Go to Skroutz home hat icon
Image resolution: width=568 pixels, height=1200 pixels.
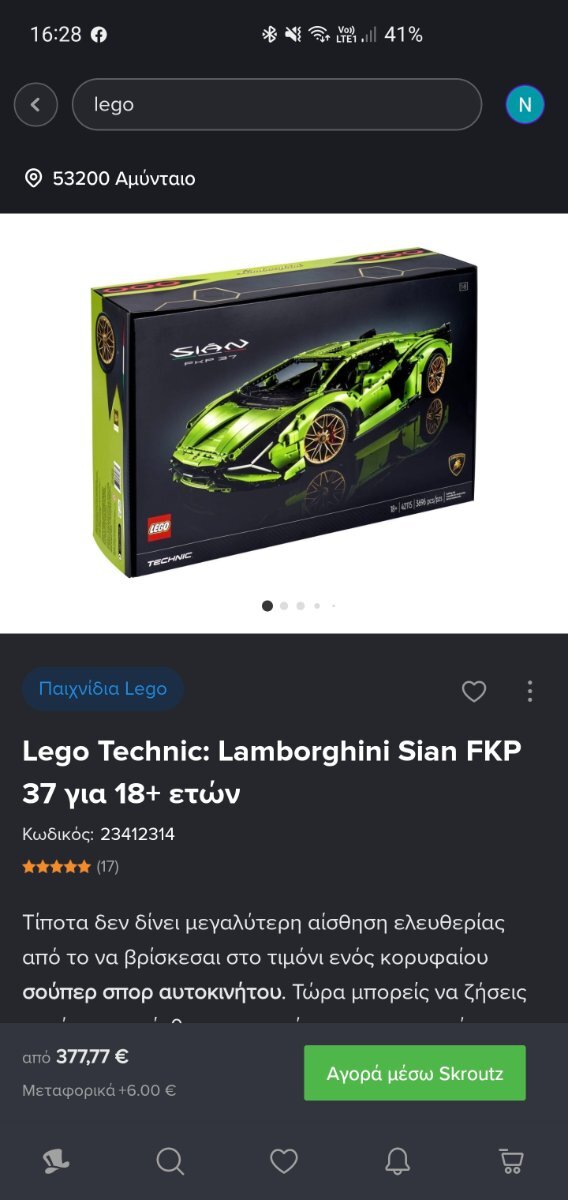(x=56, y=1160)
